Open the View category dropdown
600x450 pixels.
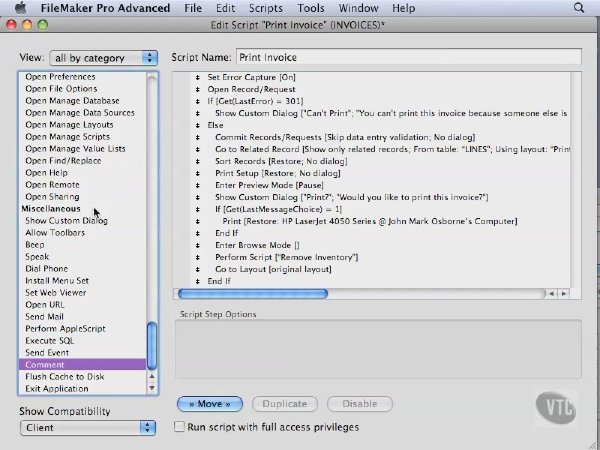point(103,58)
